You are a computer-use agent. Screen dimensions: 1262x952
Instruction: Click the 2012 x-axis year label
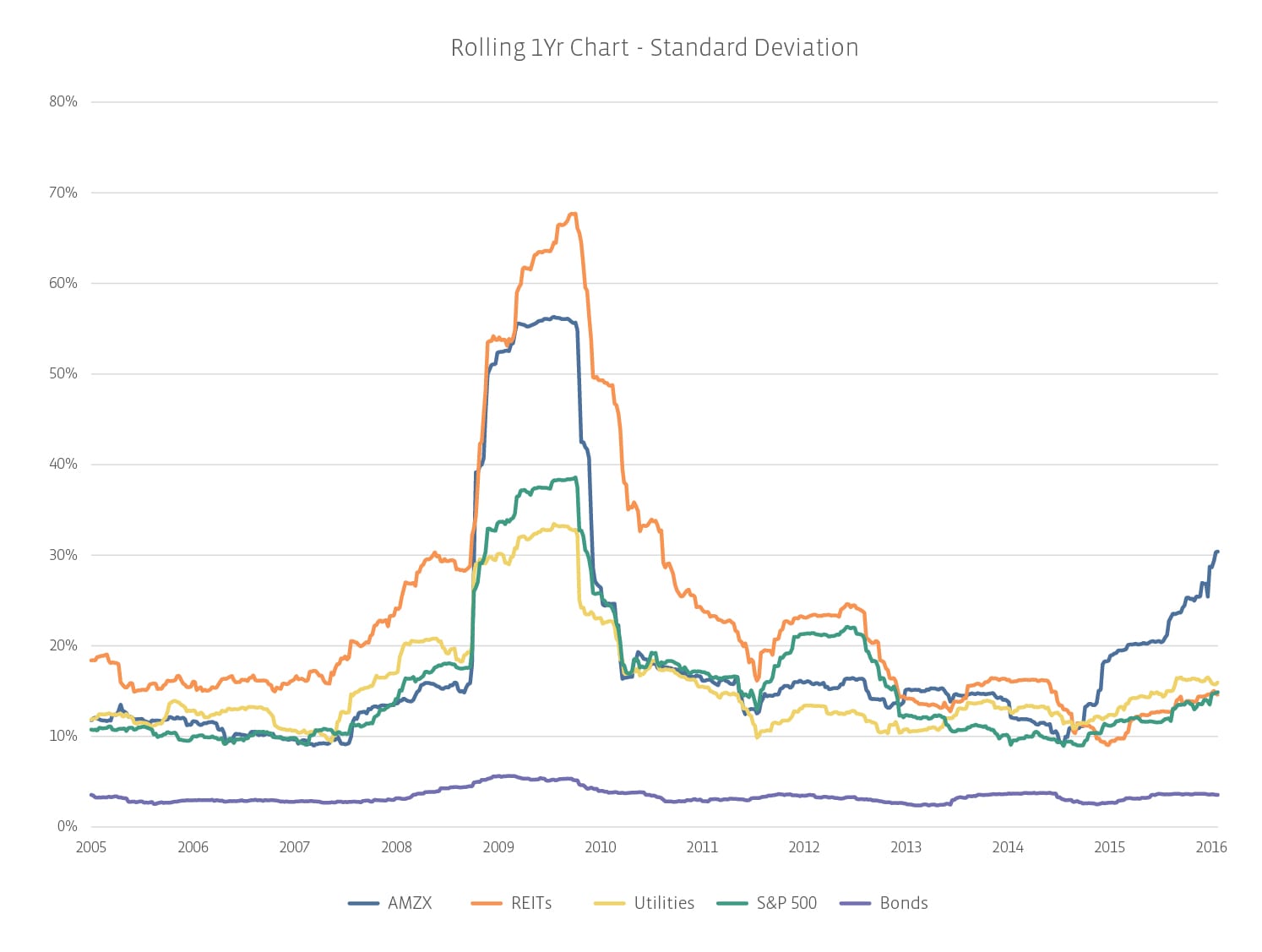(803, 847)
